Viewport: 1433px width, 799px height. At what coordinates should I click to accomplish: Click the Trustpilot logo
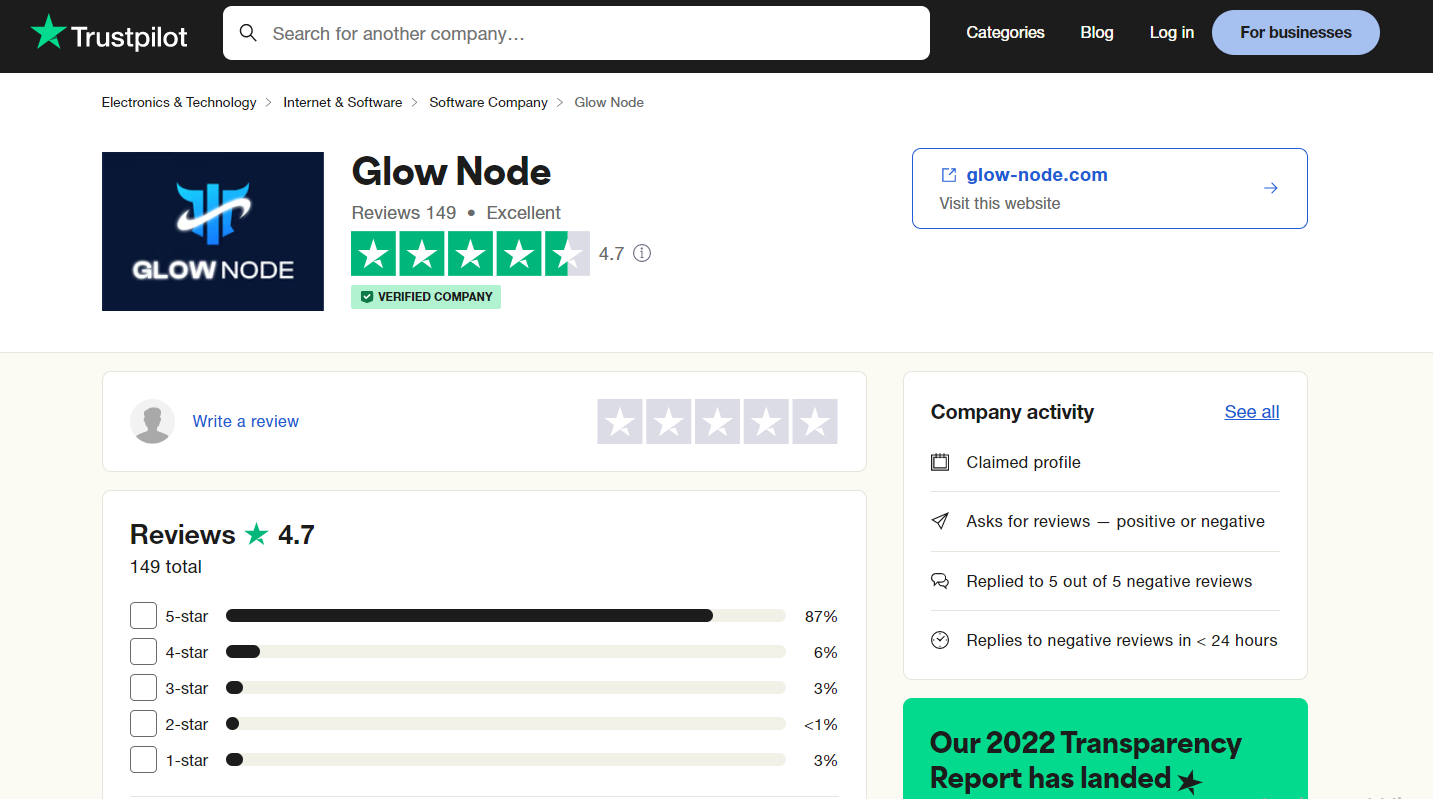pos(109,33)
